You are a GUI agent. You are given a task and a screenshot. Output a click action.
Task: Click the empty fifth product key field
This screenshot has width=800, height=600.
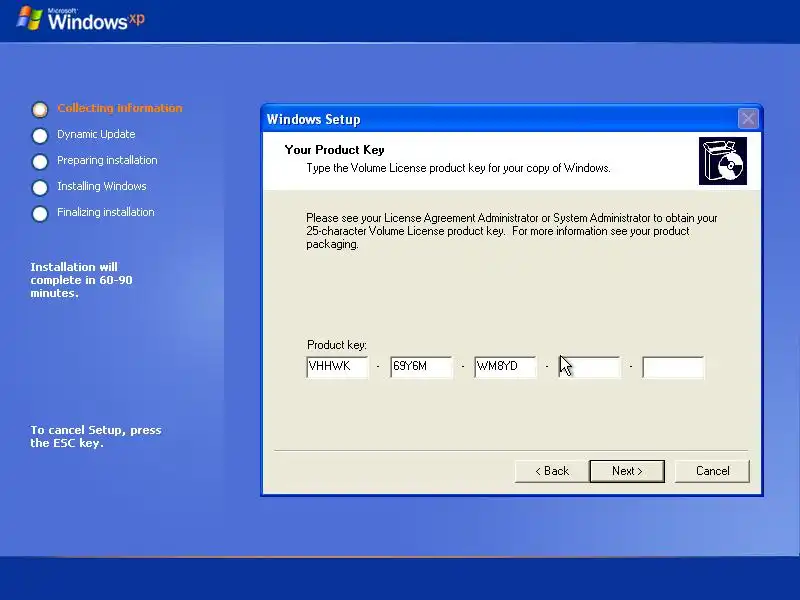[673, 367]
